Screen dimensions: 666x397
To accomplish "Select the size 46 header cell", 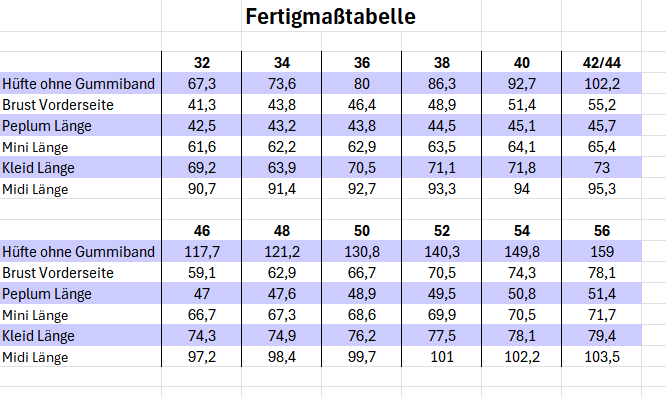I will (202, 231).
